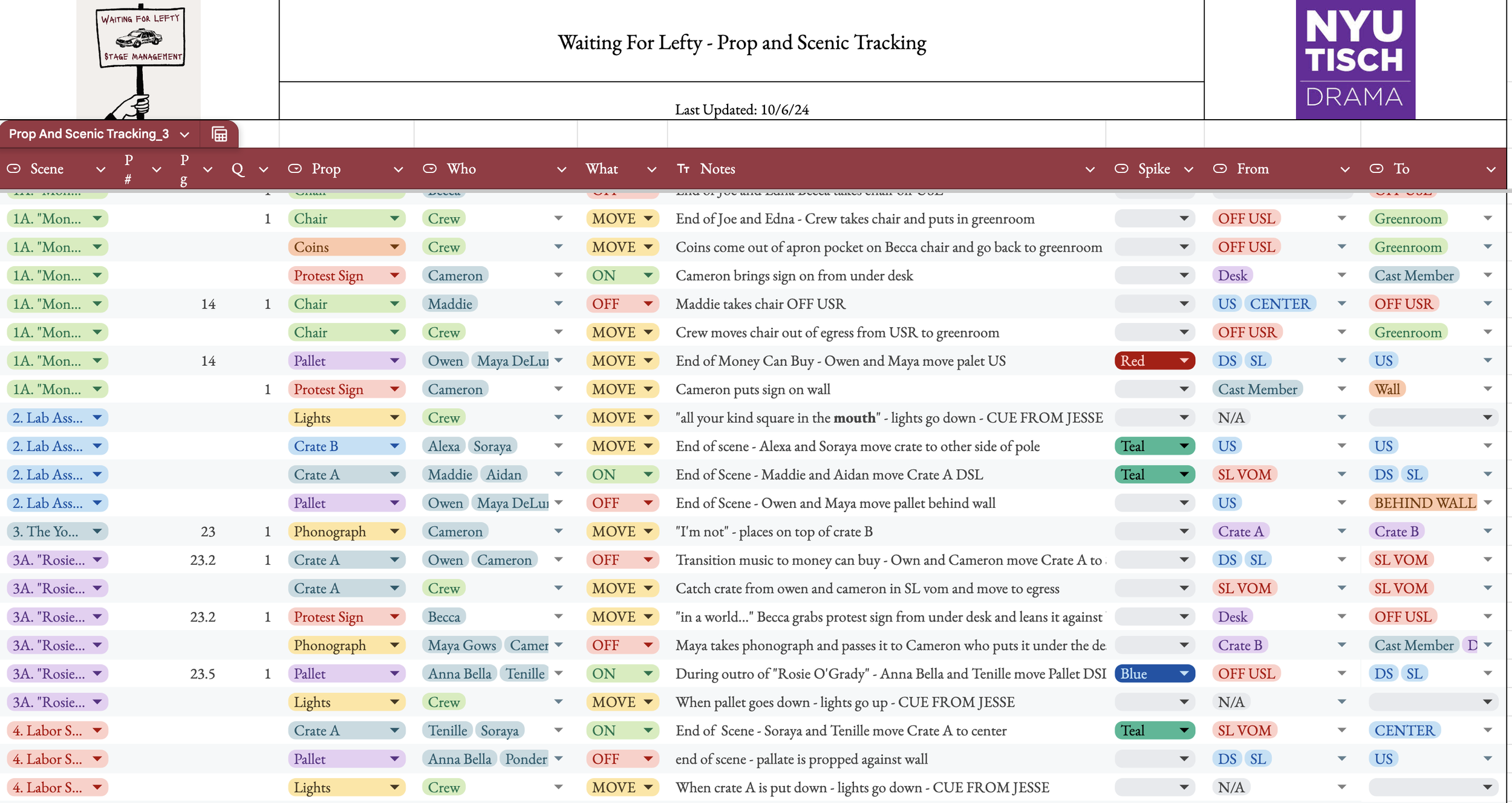Select note "Cameron puts sign on wall"
The width and height of the screenshot is (1512, 803).
click(752, 389)
